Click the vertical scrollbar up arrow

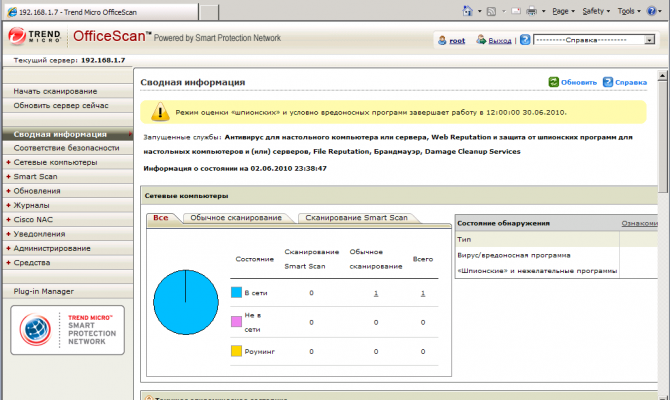pyautogui.click(x=662, y=76)
